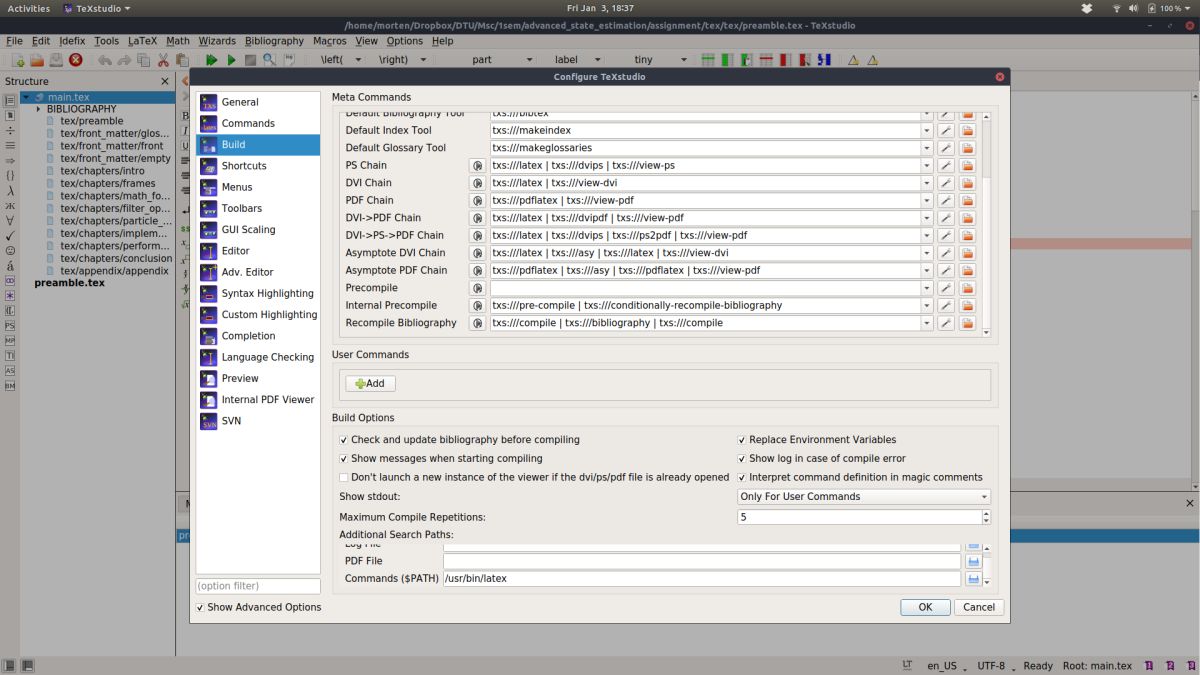Click the browse icon next to Commands ($PATH)

(x=973, y=579)
